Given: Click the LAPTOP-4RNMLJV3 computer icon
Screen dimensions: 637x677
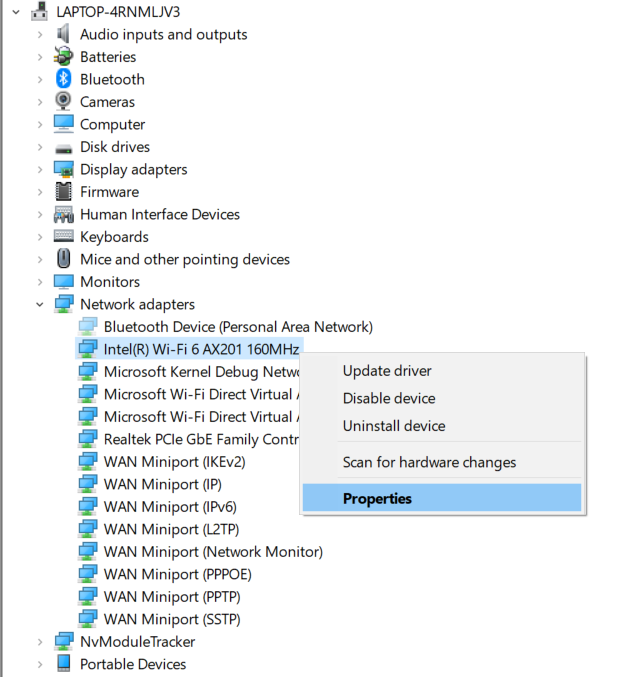Looking at the screenshot, I should click(x=39, y=11).
